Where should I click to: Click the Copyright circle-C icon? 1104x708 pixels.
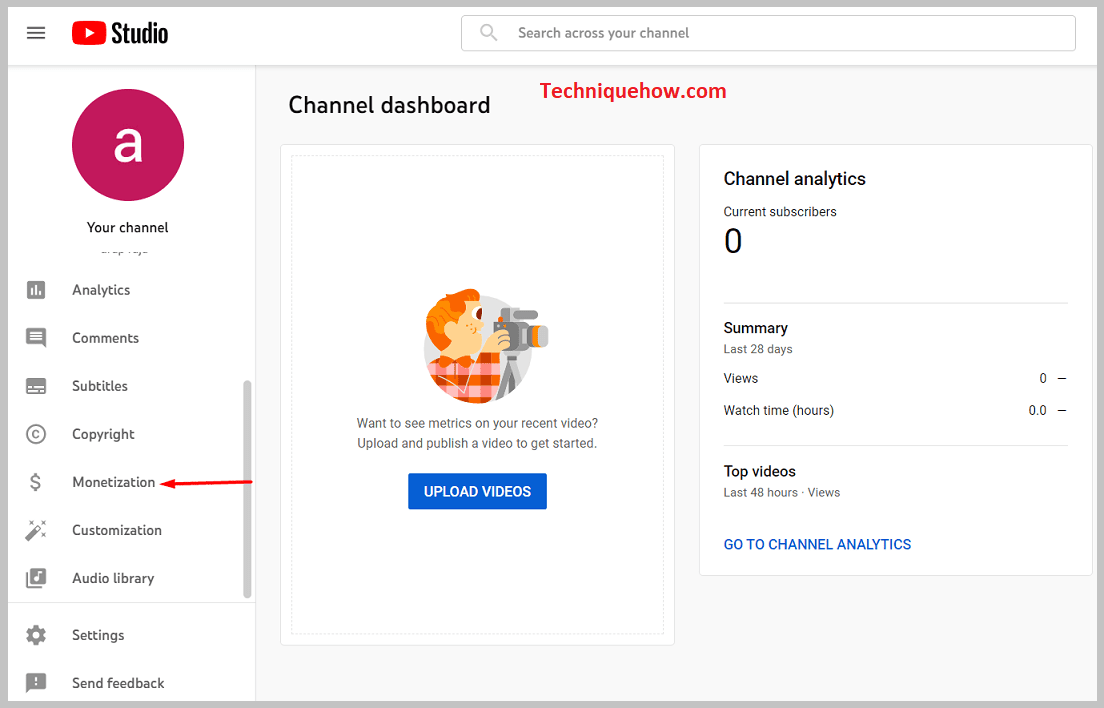click(x=36, y=434)
